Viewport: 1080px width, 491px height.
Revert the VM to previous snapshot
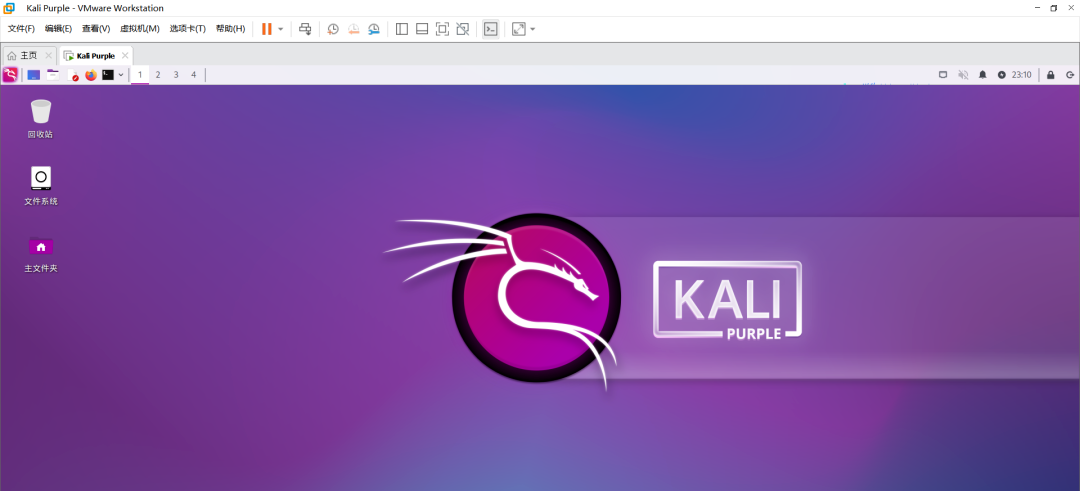click(x=353, y=29)
